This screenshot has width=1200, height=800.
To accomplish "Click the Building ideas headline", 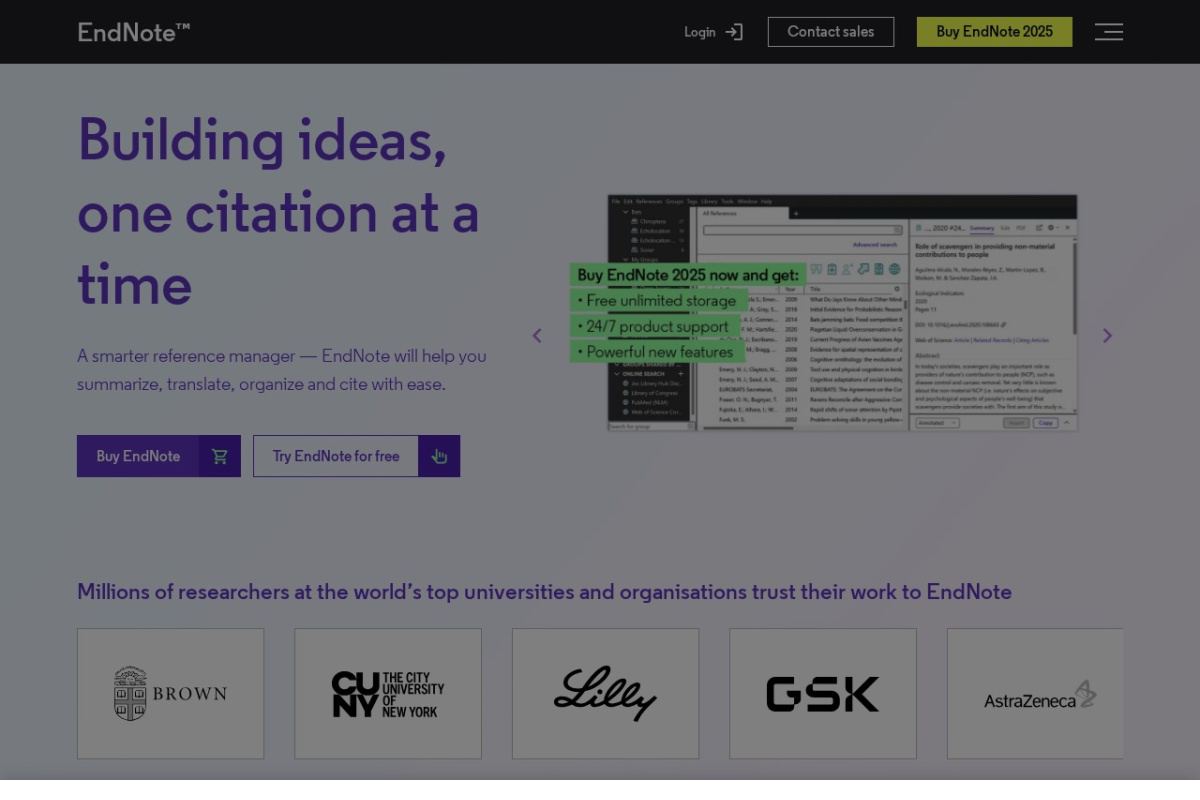I will point(278,211).
